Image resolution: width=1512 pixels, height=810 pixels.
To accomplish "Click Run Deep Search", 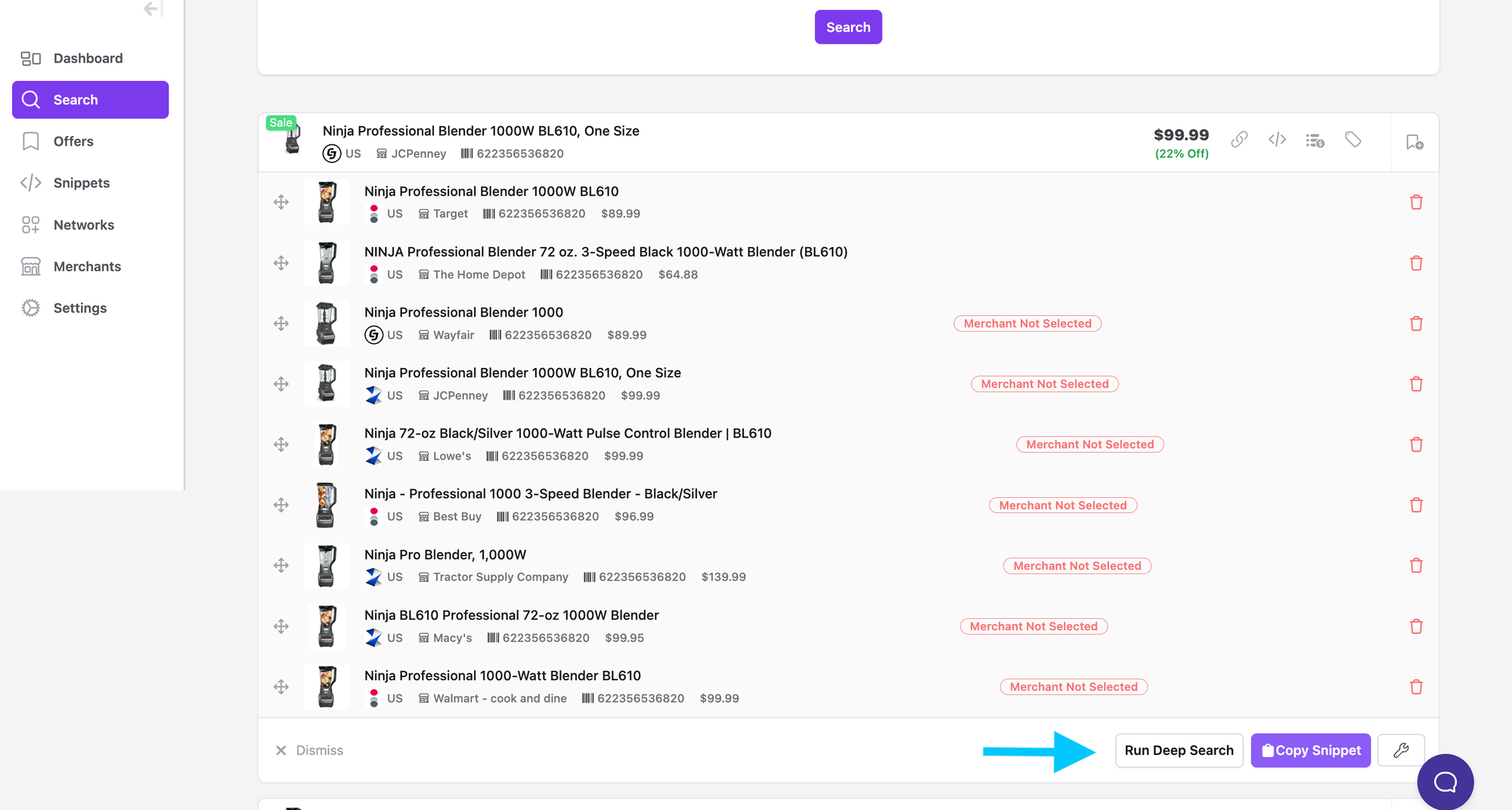I will click(1179, 750).
